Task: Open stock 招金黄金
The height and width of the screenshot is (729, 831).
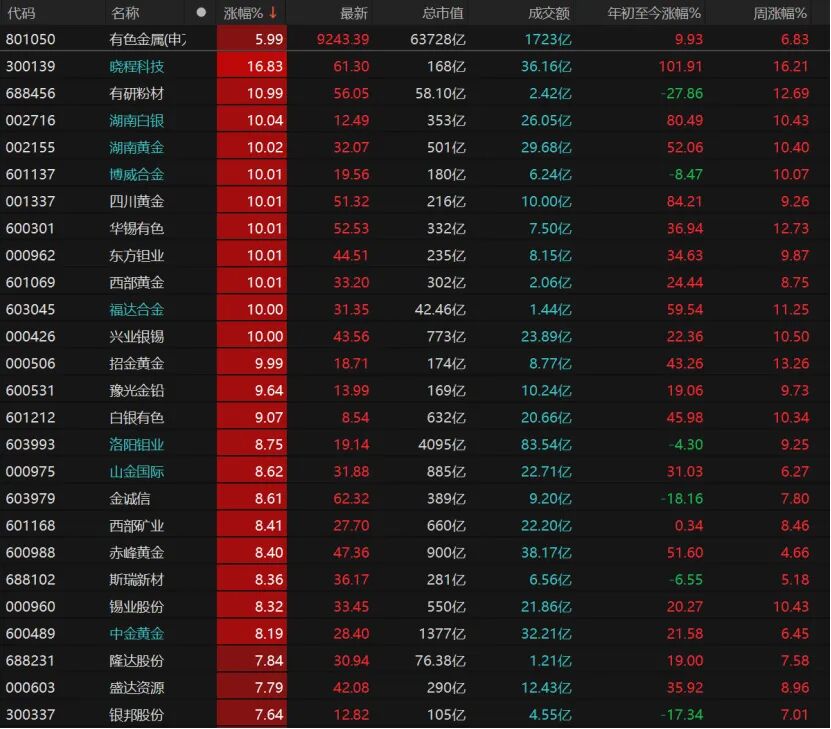Action: [137, 363]
